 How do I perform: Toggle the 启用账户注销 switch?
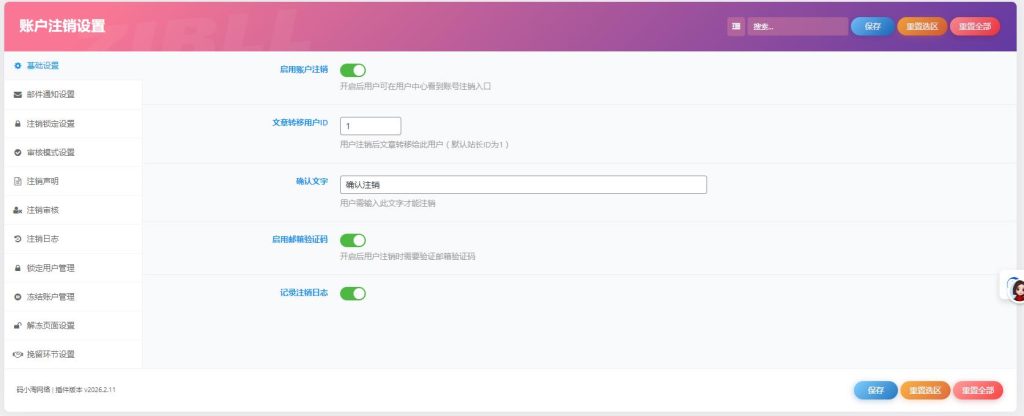click(353, 70)
